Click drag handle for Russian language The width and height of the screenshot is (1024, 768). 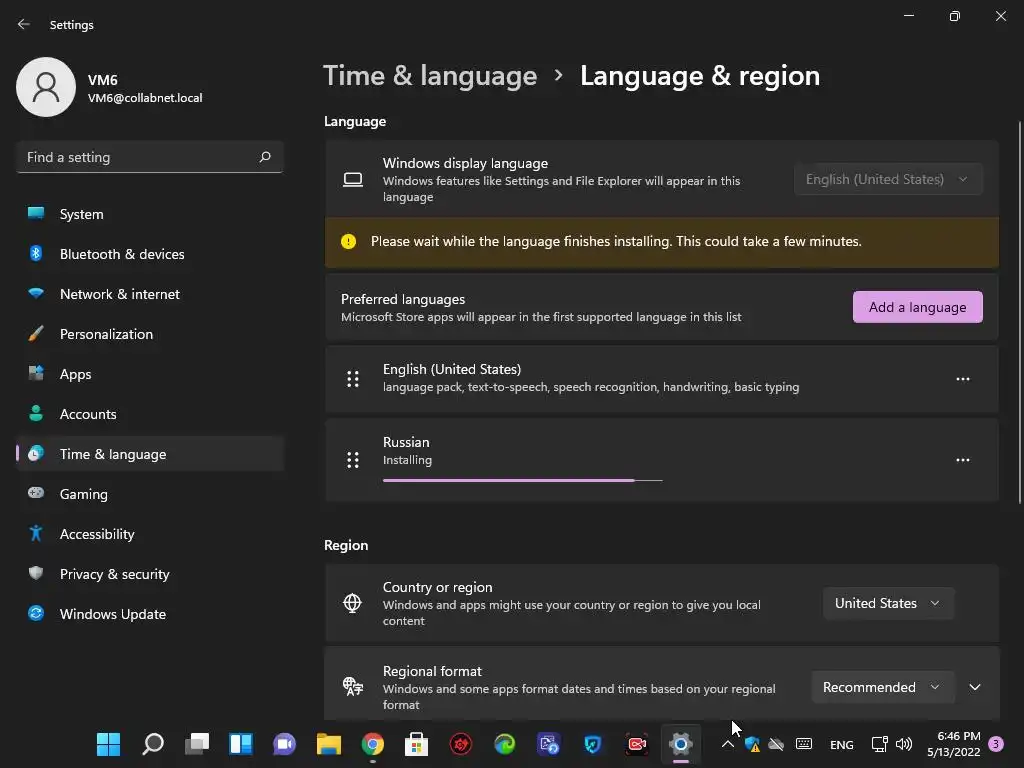[353, 460]
